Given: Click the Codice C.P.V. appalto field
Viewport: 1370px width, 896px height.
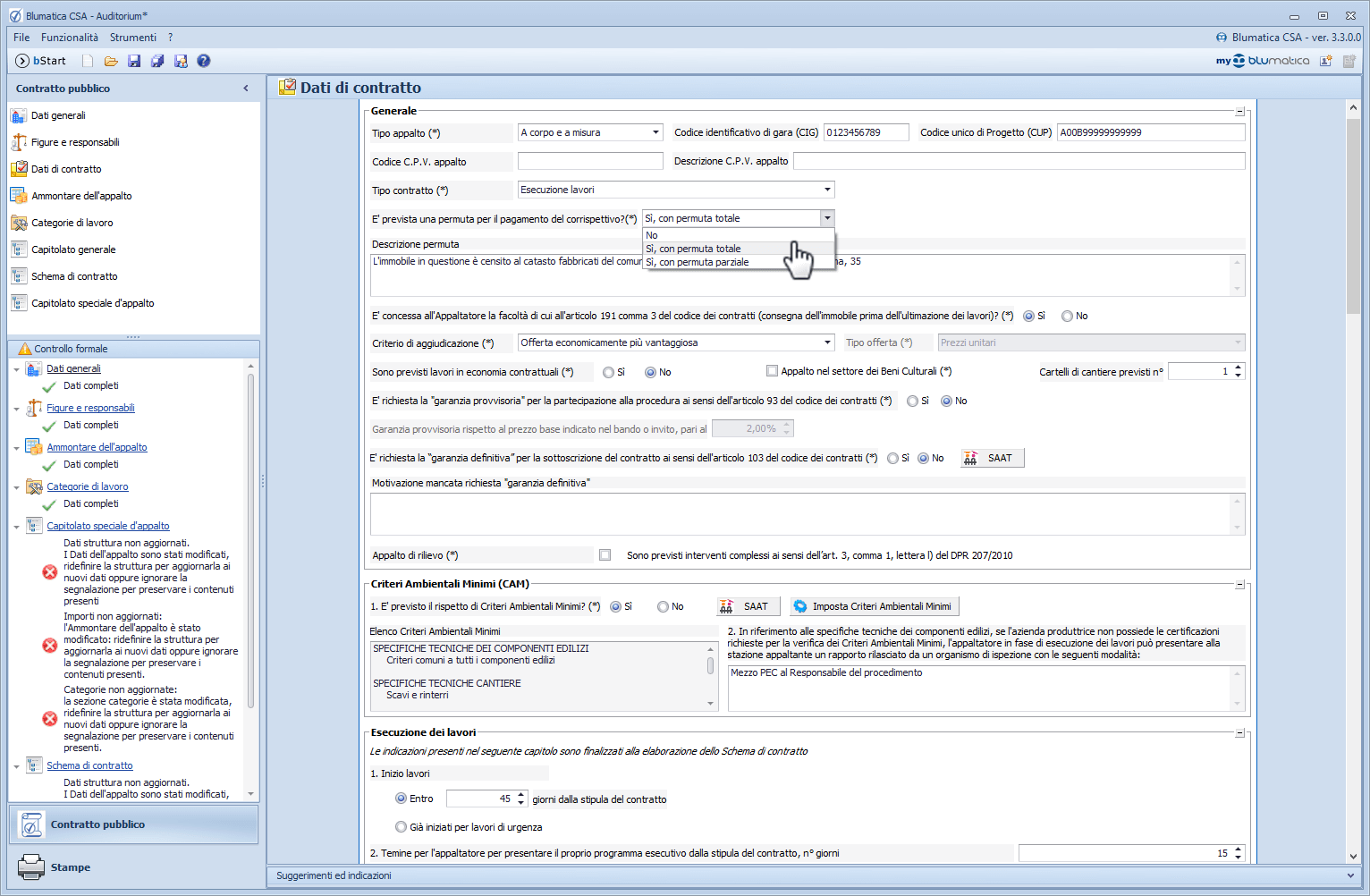Looking at the screenshot, I should [590, 161].
